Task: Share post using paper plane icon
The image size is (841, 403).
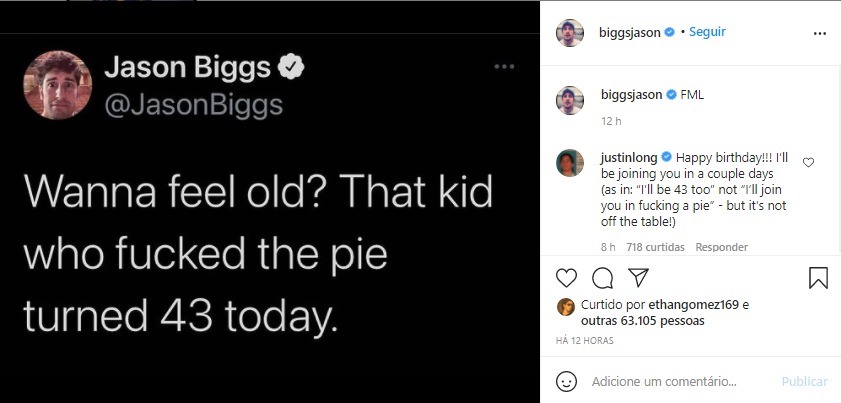Action: point(637,277)
